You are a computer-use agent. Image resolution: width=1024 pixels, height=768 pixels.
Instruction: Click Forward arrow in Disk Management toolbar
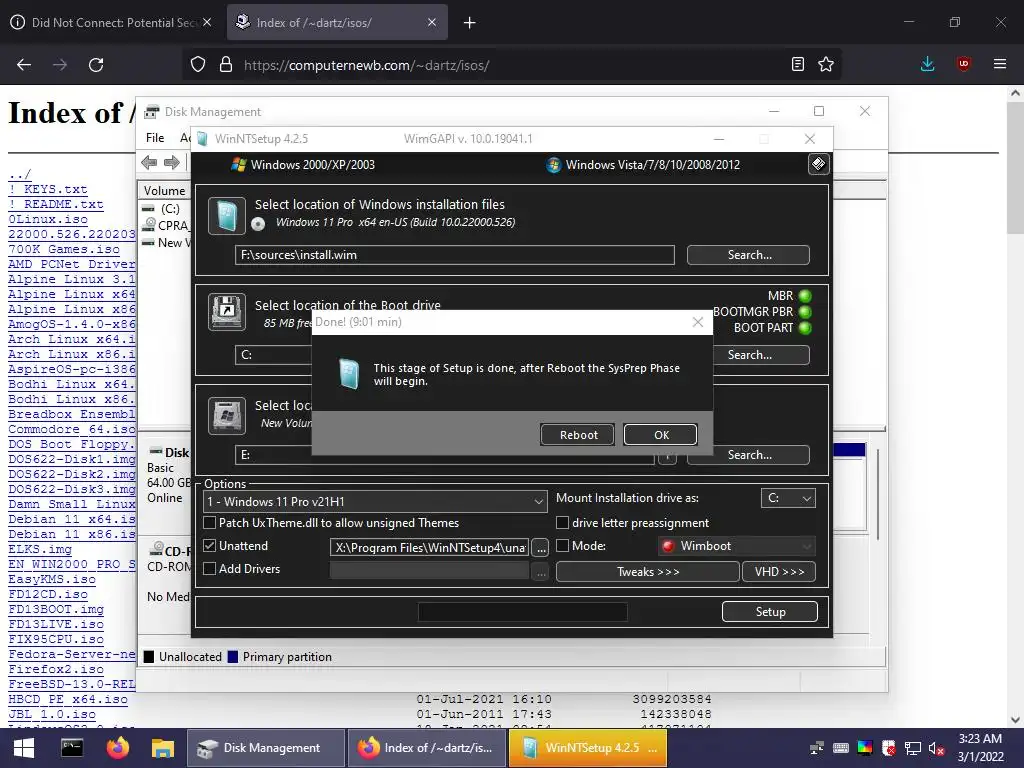coord(172,163)
